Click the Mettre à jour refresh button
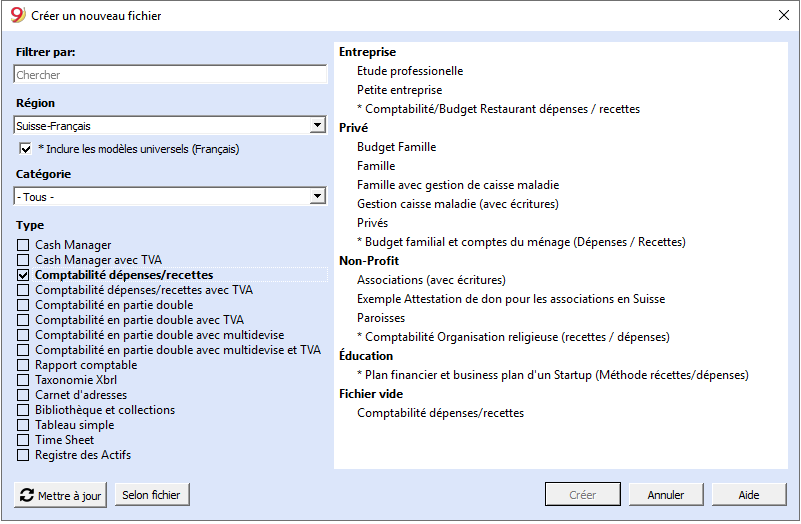The width and height of the screenshot is (801, 524). pos(60,495)
